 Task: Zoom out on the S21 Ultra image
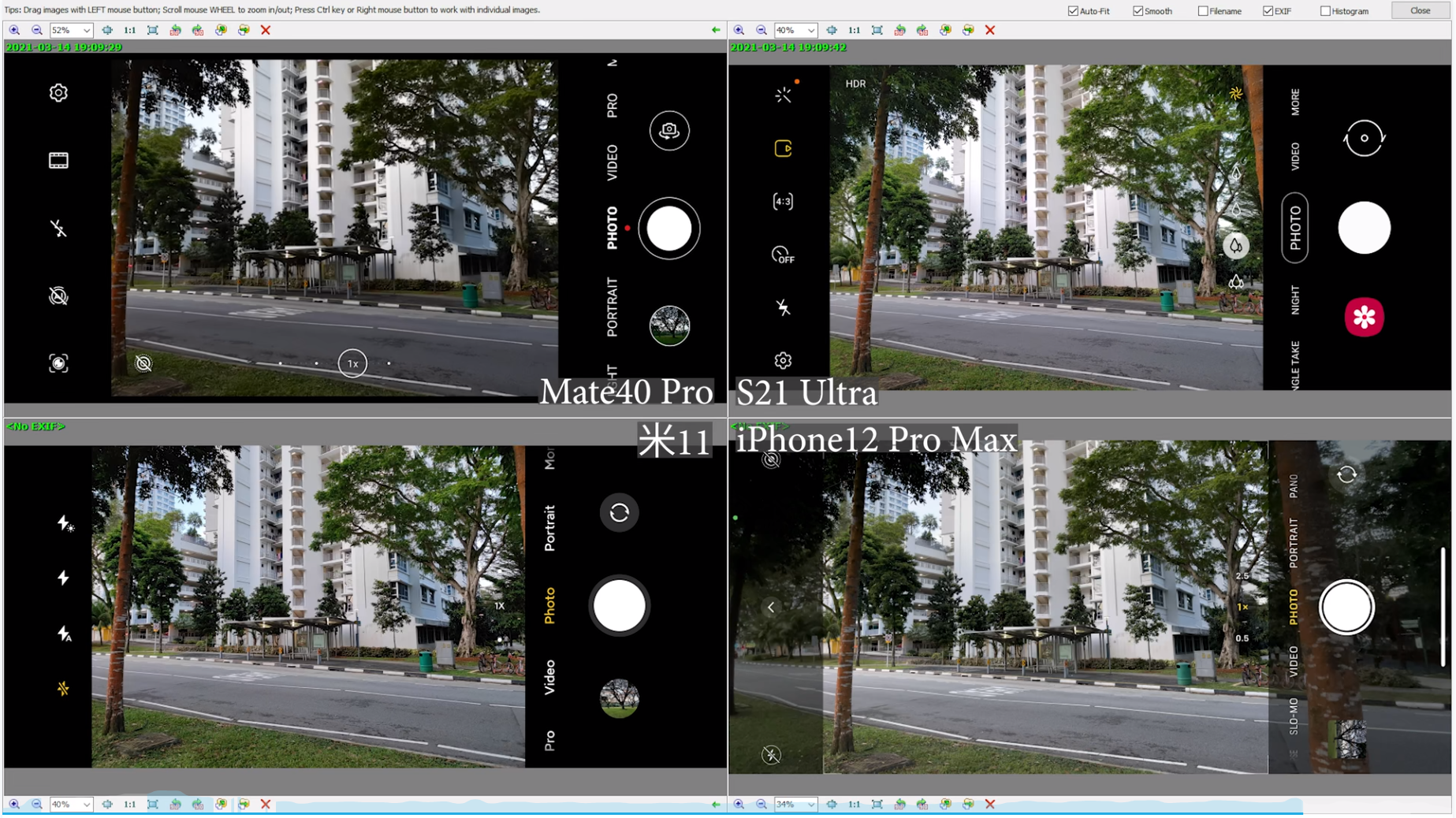point(761,30)
